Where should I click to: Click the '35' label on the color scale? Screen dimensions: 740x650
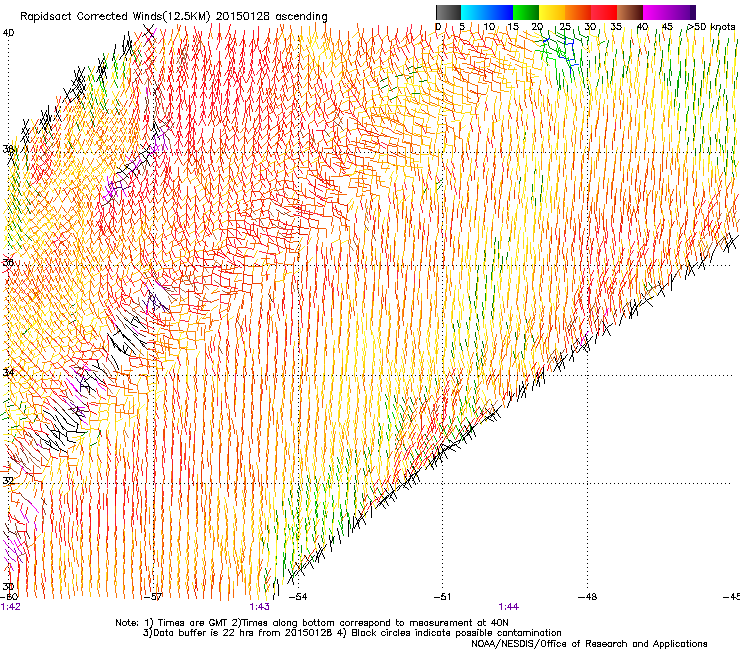616,27
